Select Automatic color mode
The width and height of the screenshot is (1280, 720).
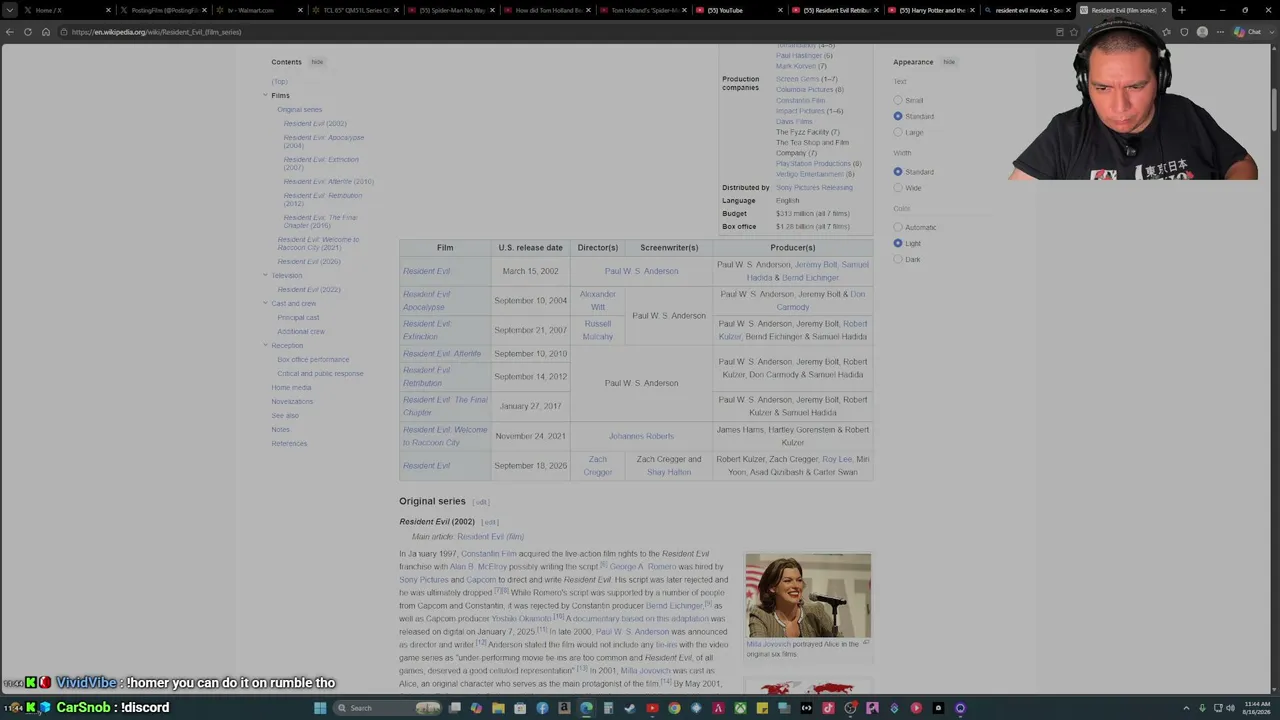tap(898, 227)
